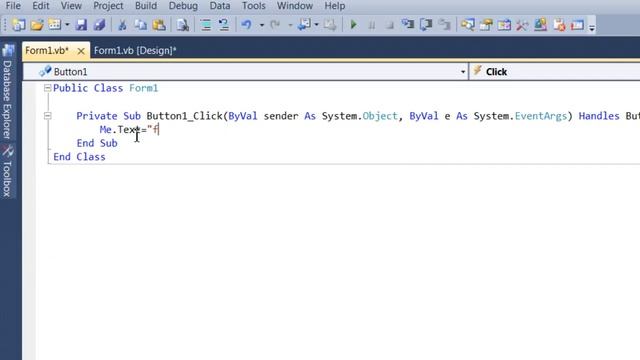Open the File menu
Image resolution: width=640 pixels, height=360 pixels.
[x=13, y=6]
